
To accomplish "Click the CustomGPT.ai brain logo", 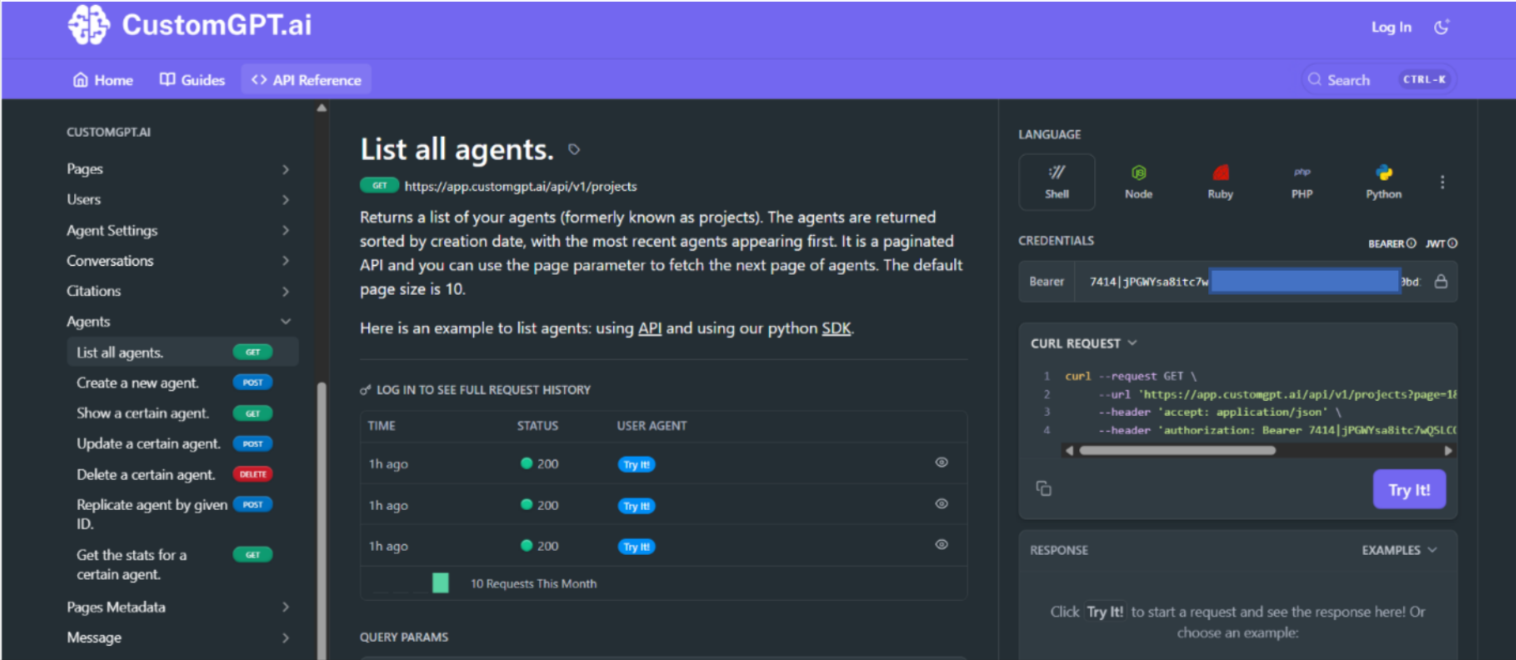I will click(89, 25).
